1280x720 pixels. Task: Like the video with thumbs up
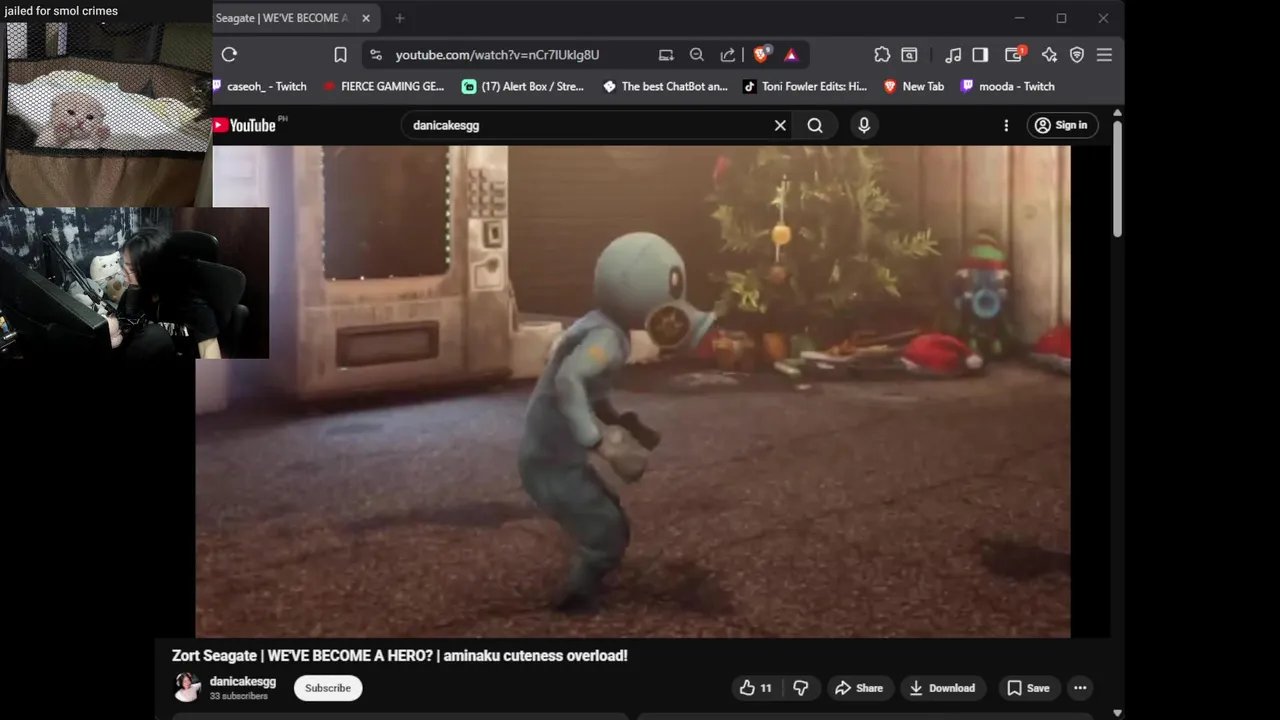point(756,688)
